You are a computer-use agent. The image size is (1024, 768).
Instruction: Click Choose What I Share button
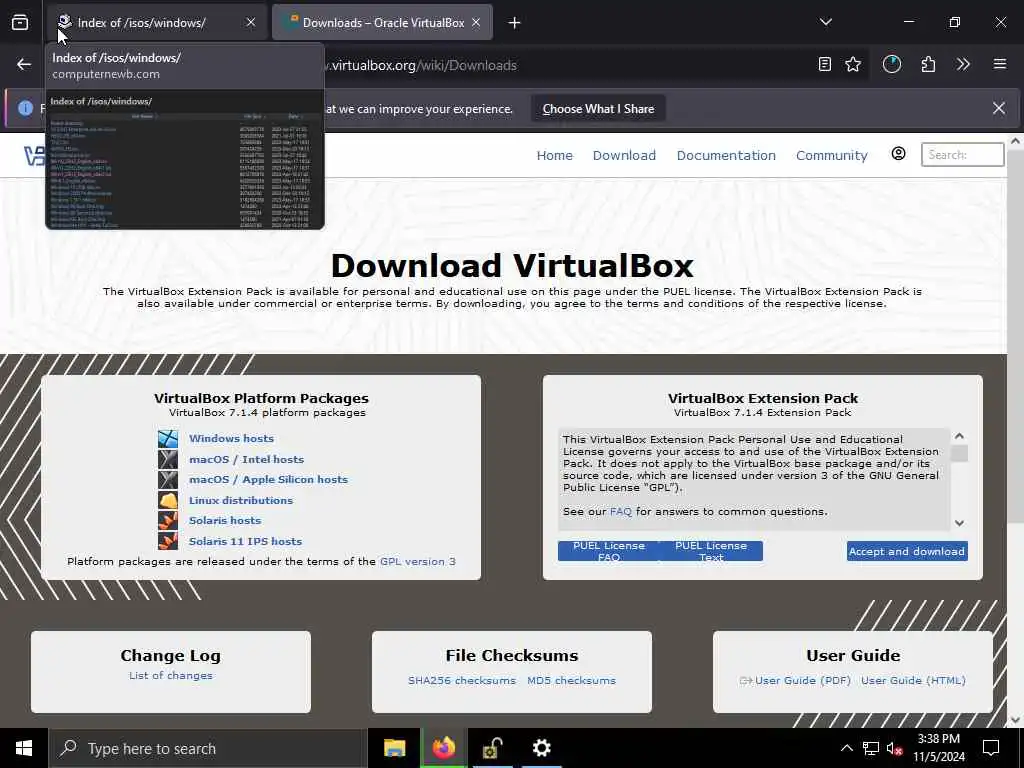[598, 109]
